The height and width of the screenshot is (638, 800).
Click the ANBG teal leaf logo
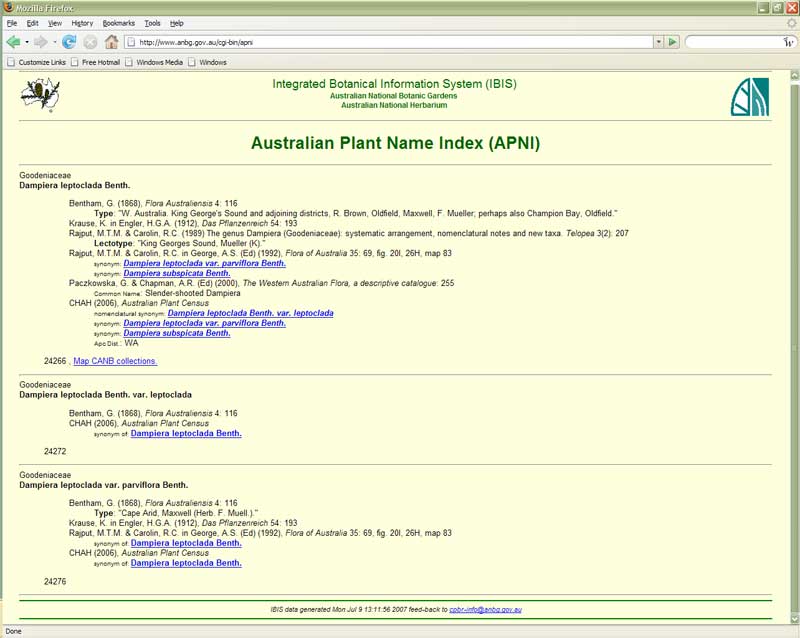click(750, 97)
